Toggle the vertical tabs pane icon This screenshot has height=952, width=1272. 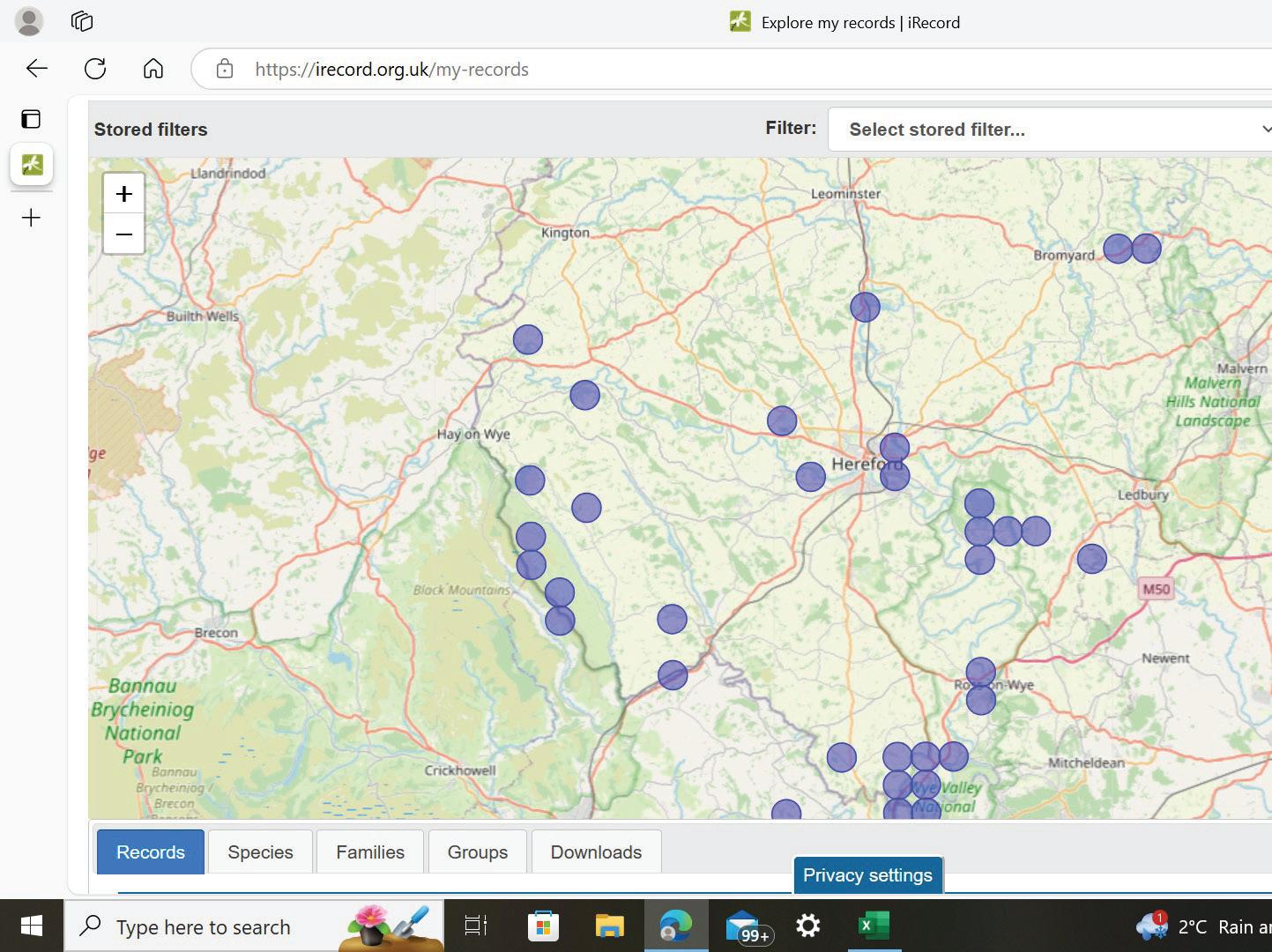[31, 119]
